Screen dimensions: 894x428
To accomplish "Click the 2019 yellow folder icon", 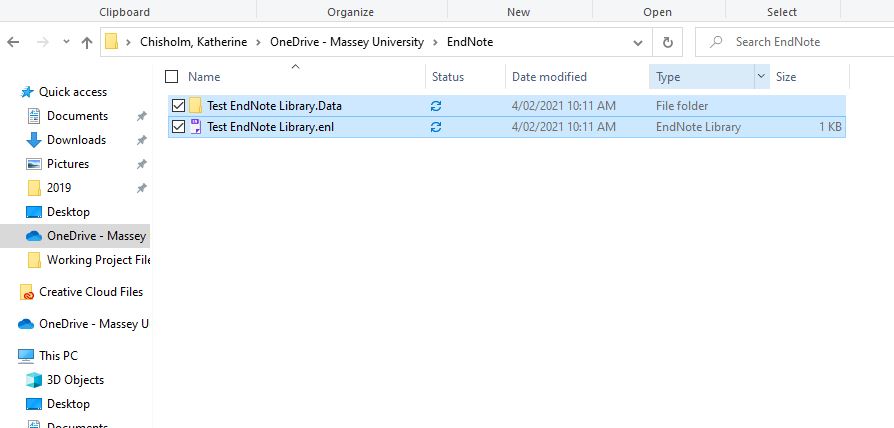I will [x=34, y=187].
